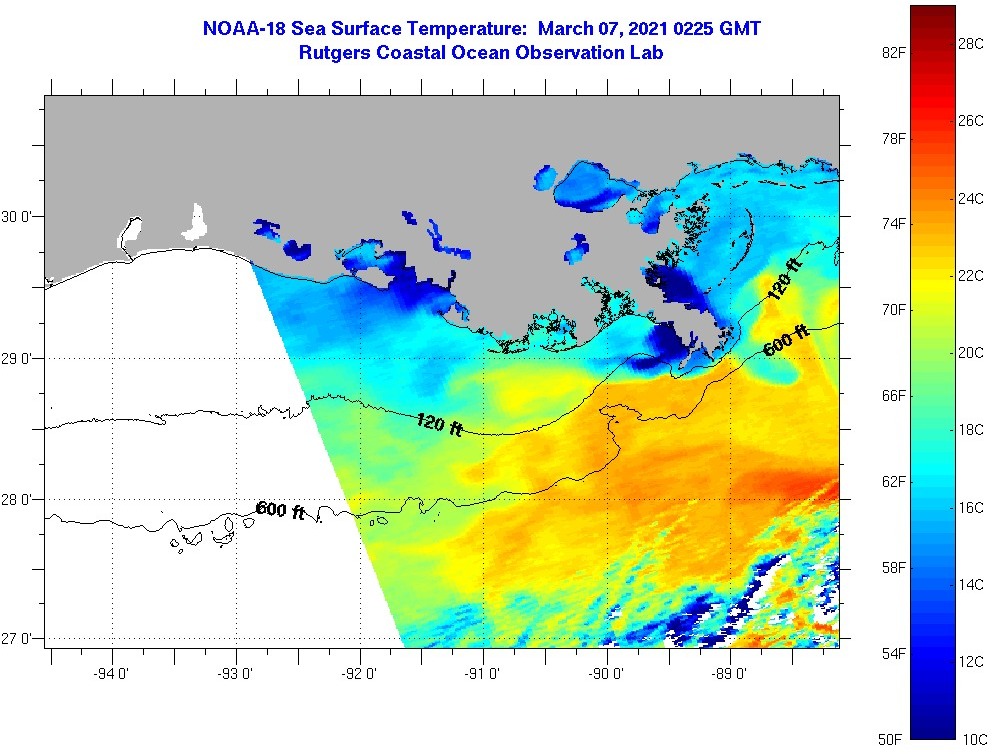The width and height of the screenshot is (992, 754).
Task: Click the 62F colorbar label
Action: tap(893, 482)
